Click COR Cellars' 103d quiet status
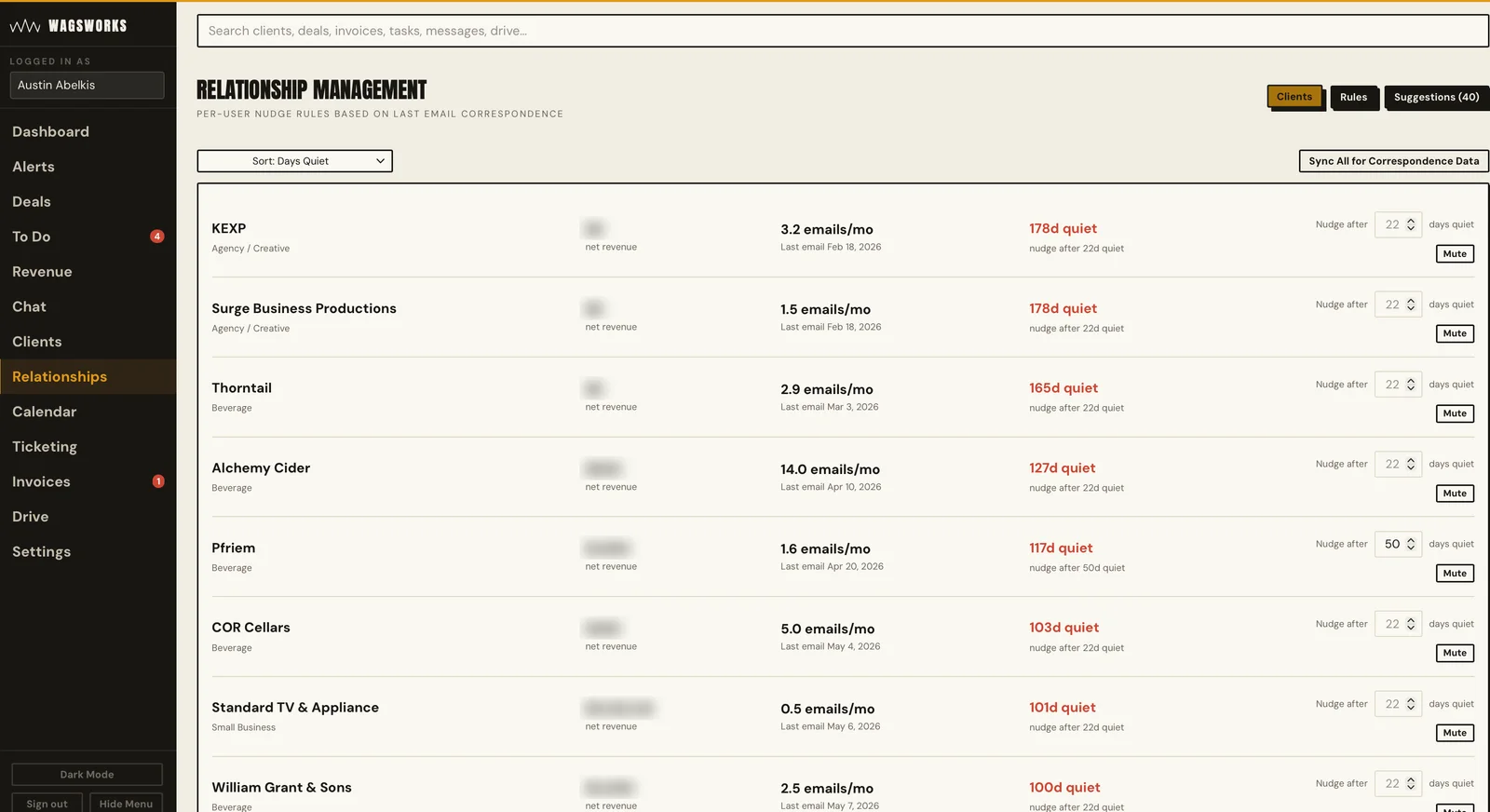The width and height of the screenshot is (1490, 812). coord(1064,628)
